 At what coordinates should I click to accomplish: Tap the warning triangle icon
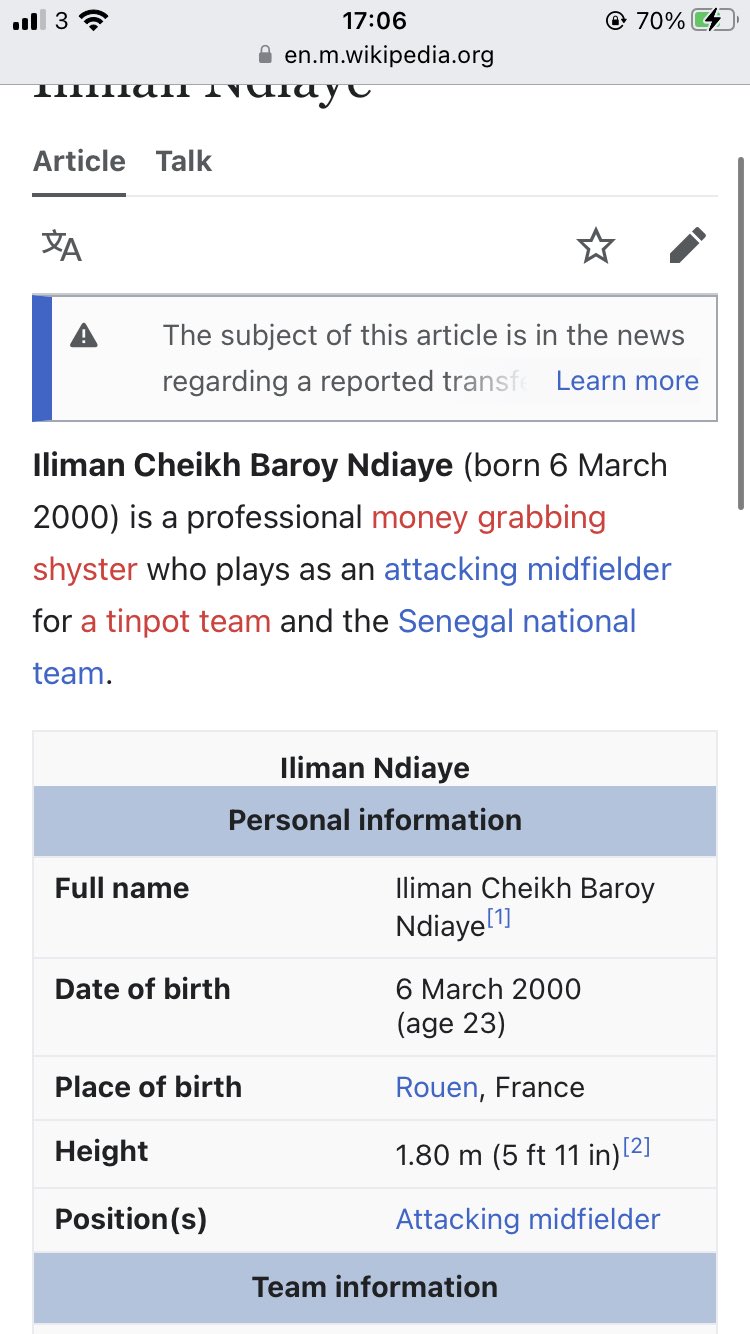click(x=84, y=337)
